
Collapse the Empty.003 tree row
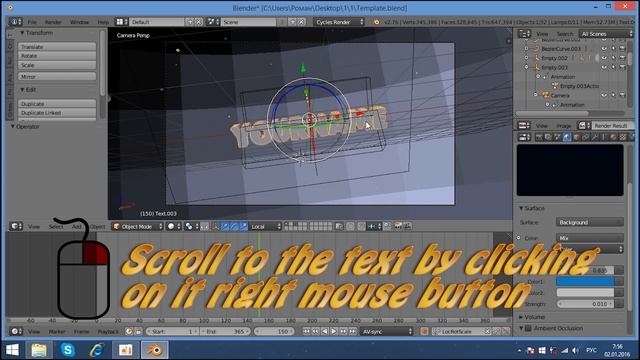[526, 67]
